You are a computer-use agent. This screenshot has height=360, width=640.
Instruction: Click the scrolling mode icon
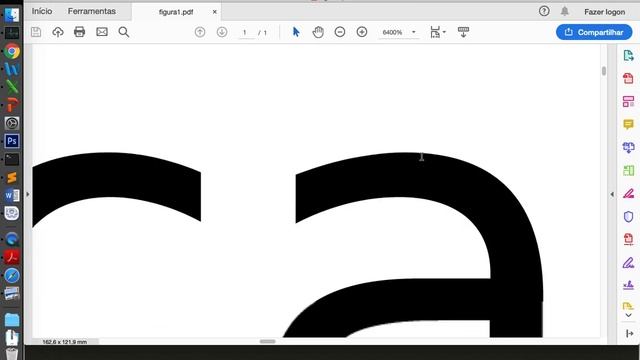pos(463,32)
